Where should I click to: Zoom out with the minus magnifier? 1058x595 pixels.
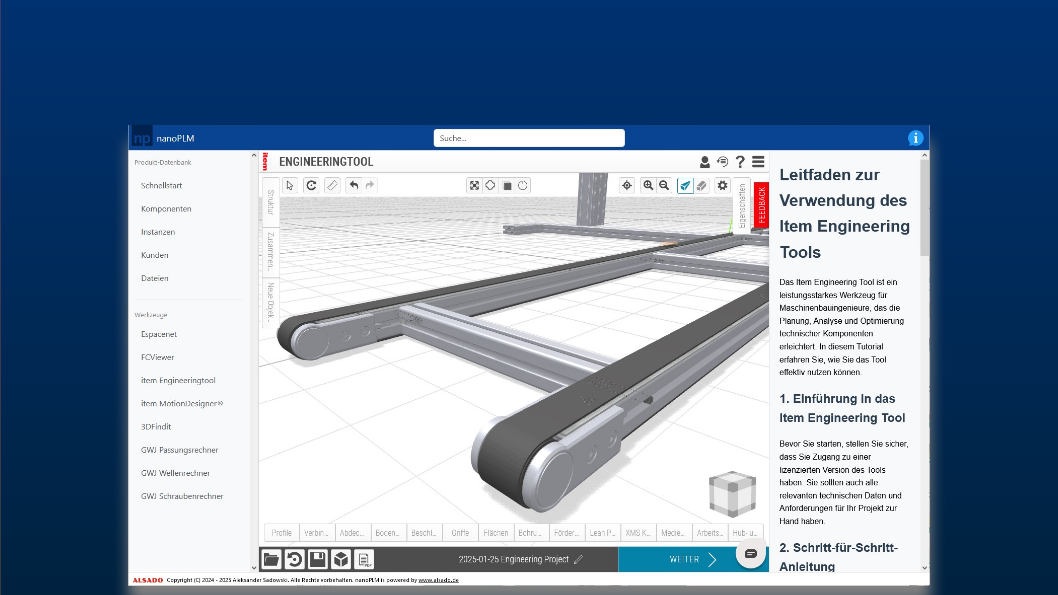[x=664, y=185]
